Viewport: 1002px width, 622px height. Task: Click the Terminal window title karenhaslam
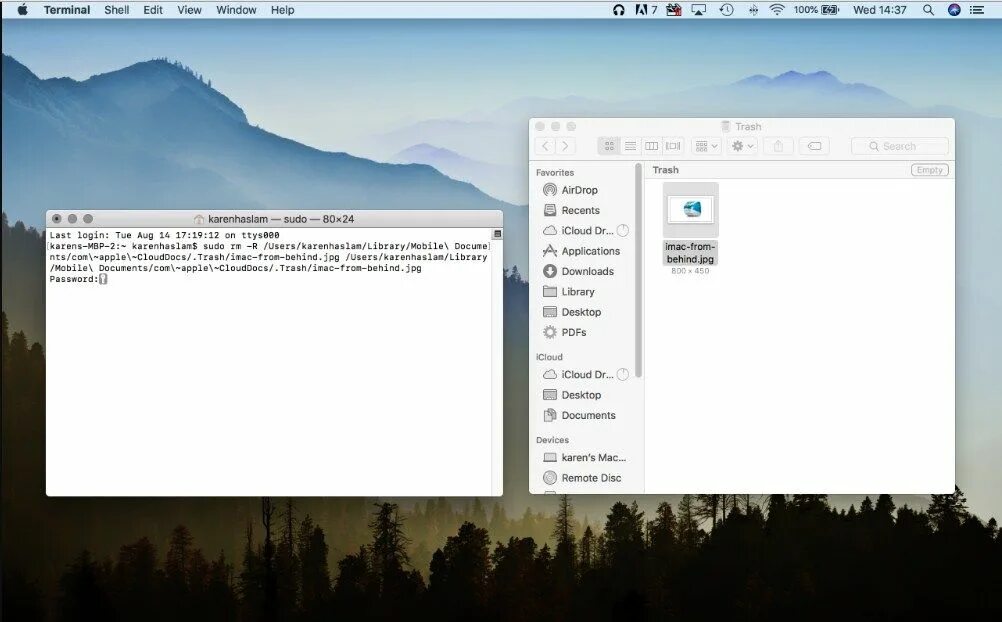pos(281,219)
